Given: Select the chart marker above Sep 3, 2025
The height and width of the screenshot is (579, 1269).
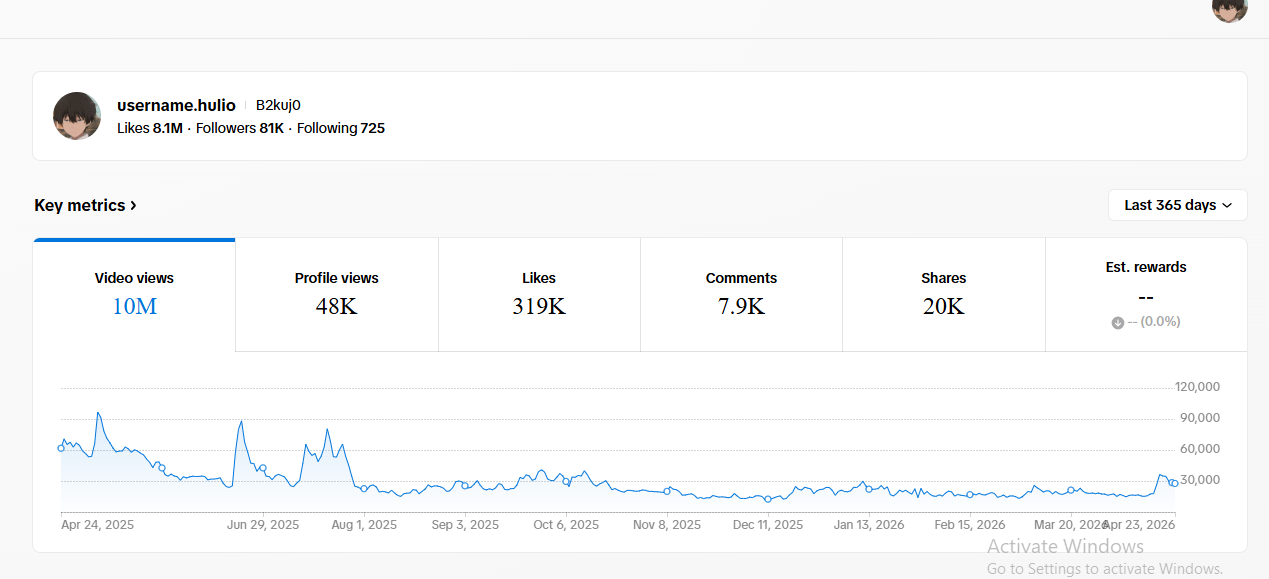Looking at the screenshot, I should pyautogui.click(x=464, y=485).
